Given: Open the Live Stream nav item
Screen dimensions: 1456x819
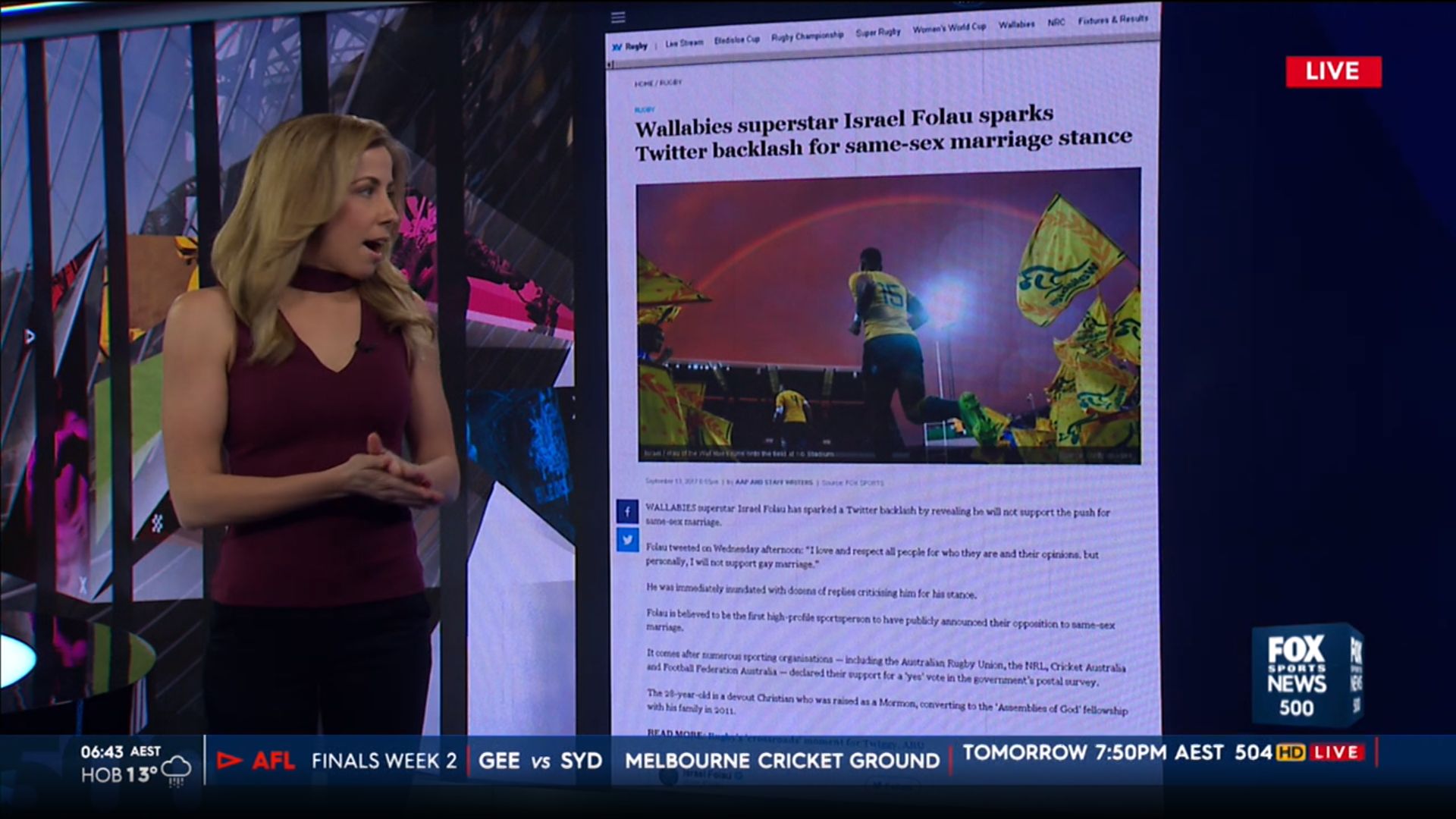Looking at the screenshot, I should (684, 43).
